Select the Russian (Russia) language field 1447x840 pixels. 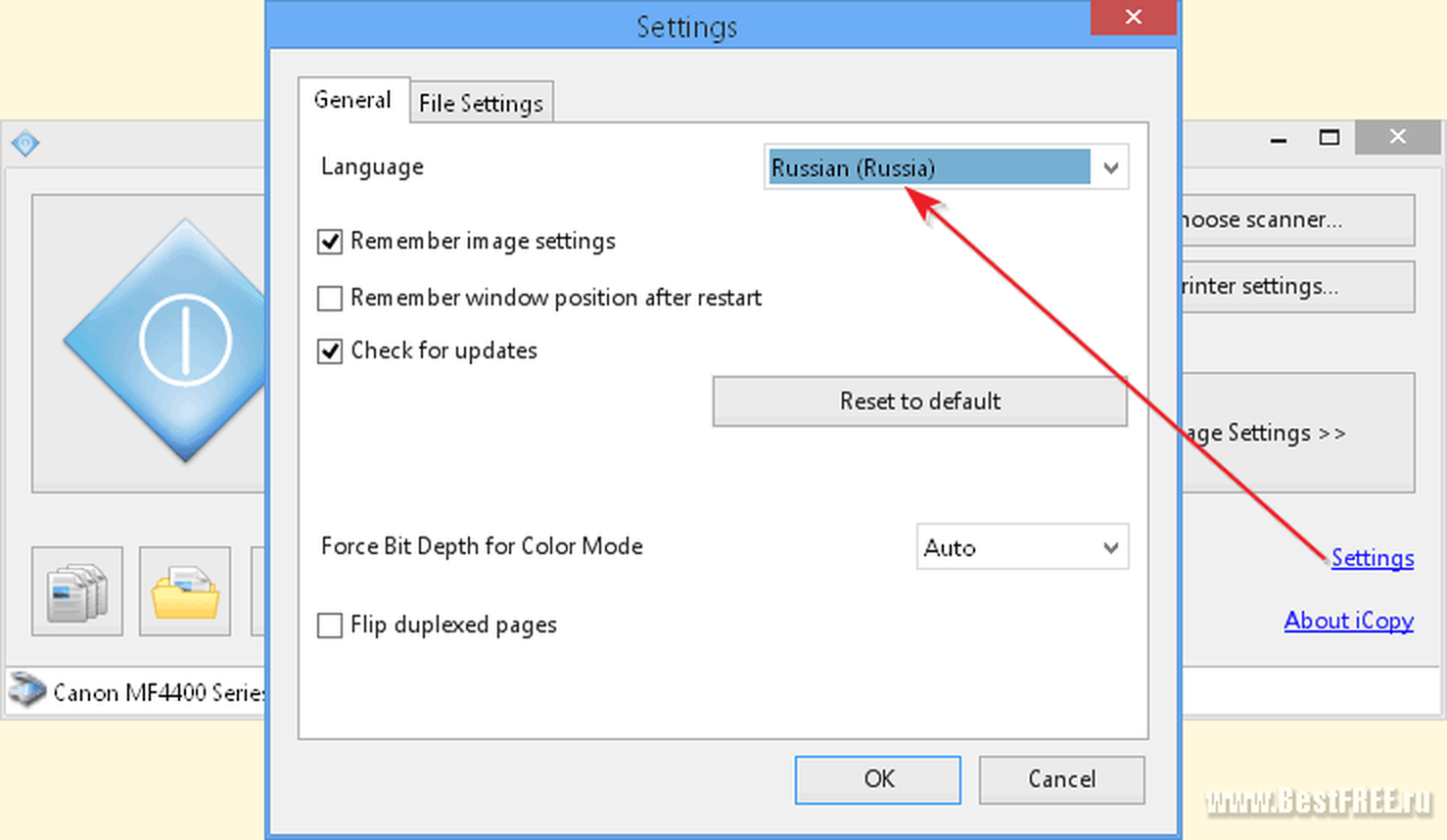click(928, 167)
